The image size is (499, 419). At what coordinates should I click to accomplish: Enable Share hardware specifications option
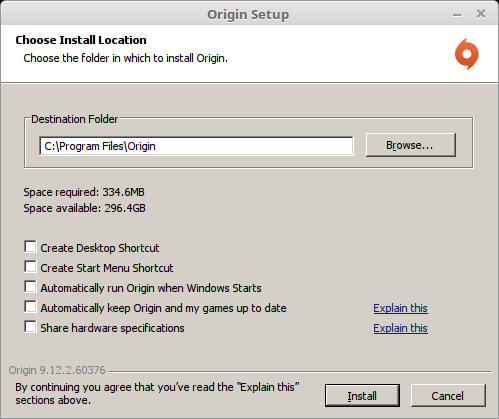point(30,327)
